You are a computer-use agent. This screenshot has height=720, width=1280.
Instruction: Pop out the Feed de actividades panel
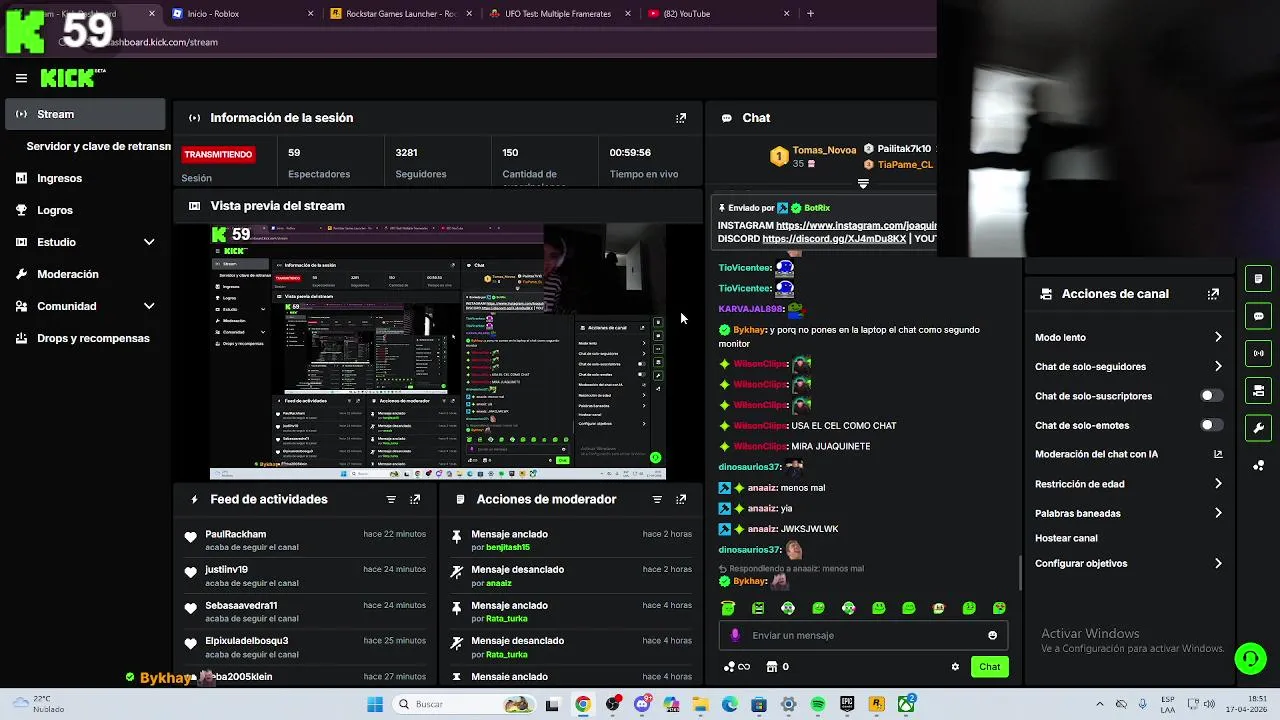click(x=415, y=499)
